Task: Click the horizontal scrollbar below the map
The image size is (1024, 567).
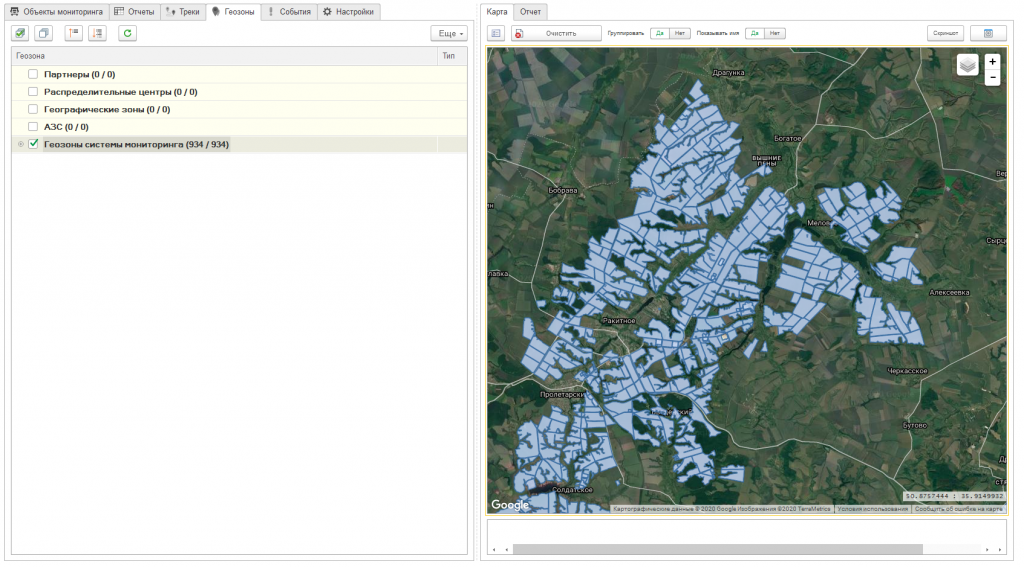Action: coord(716,549)
